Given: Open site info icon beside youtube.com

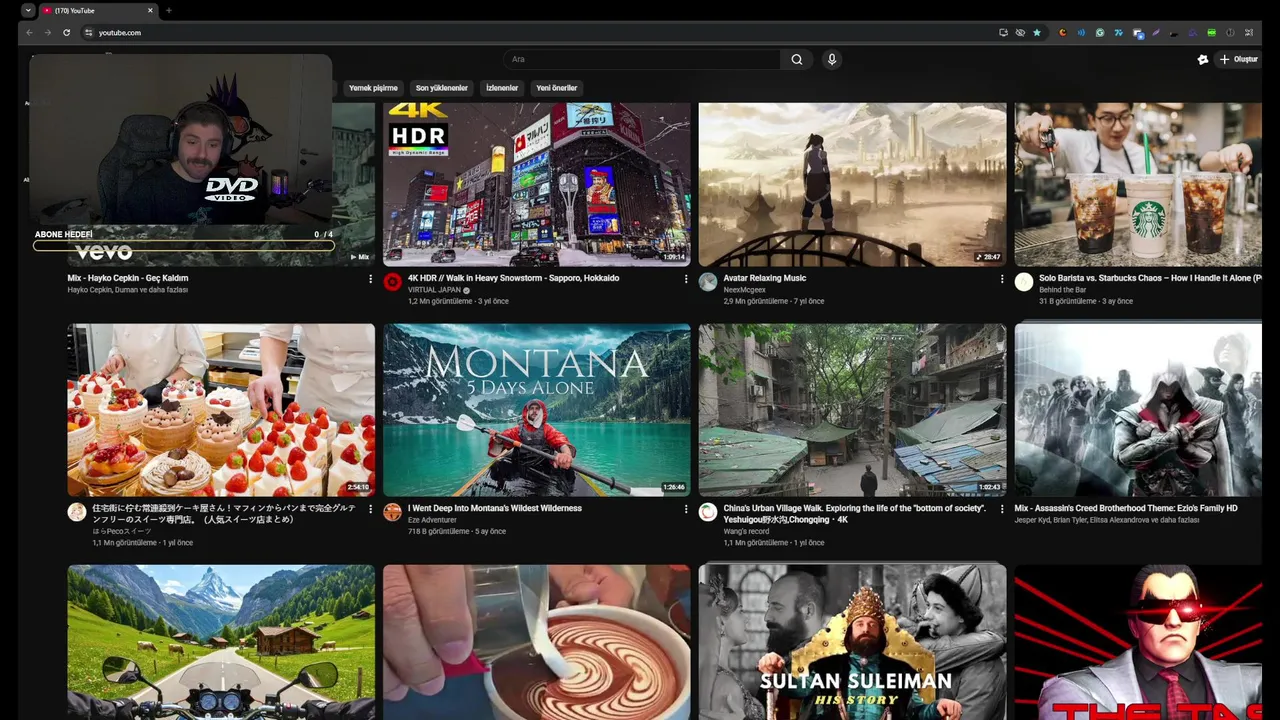Looking at the screenshot, I should pyautogui.click(x=88, y=32).
